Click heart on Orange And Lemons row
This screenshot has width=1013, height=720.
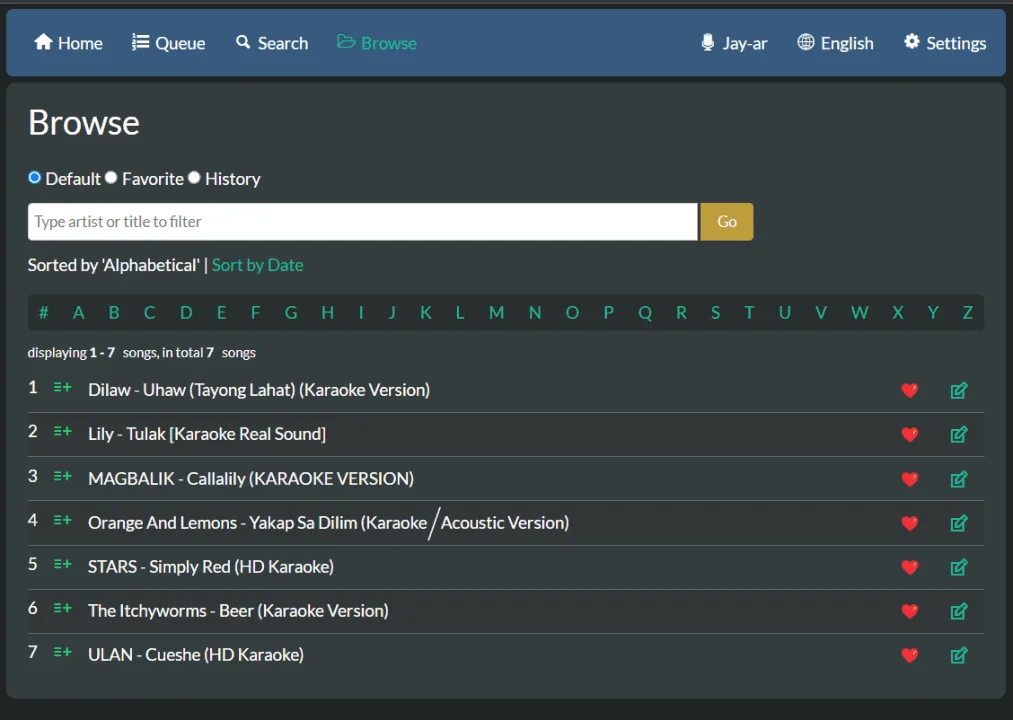[x=910, y=523]
